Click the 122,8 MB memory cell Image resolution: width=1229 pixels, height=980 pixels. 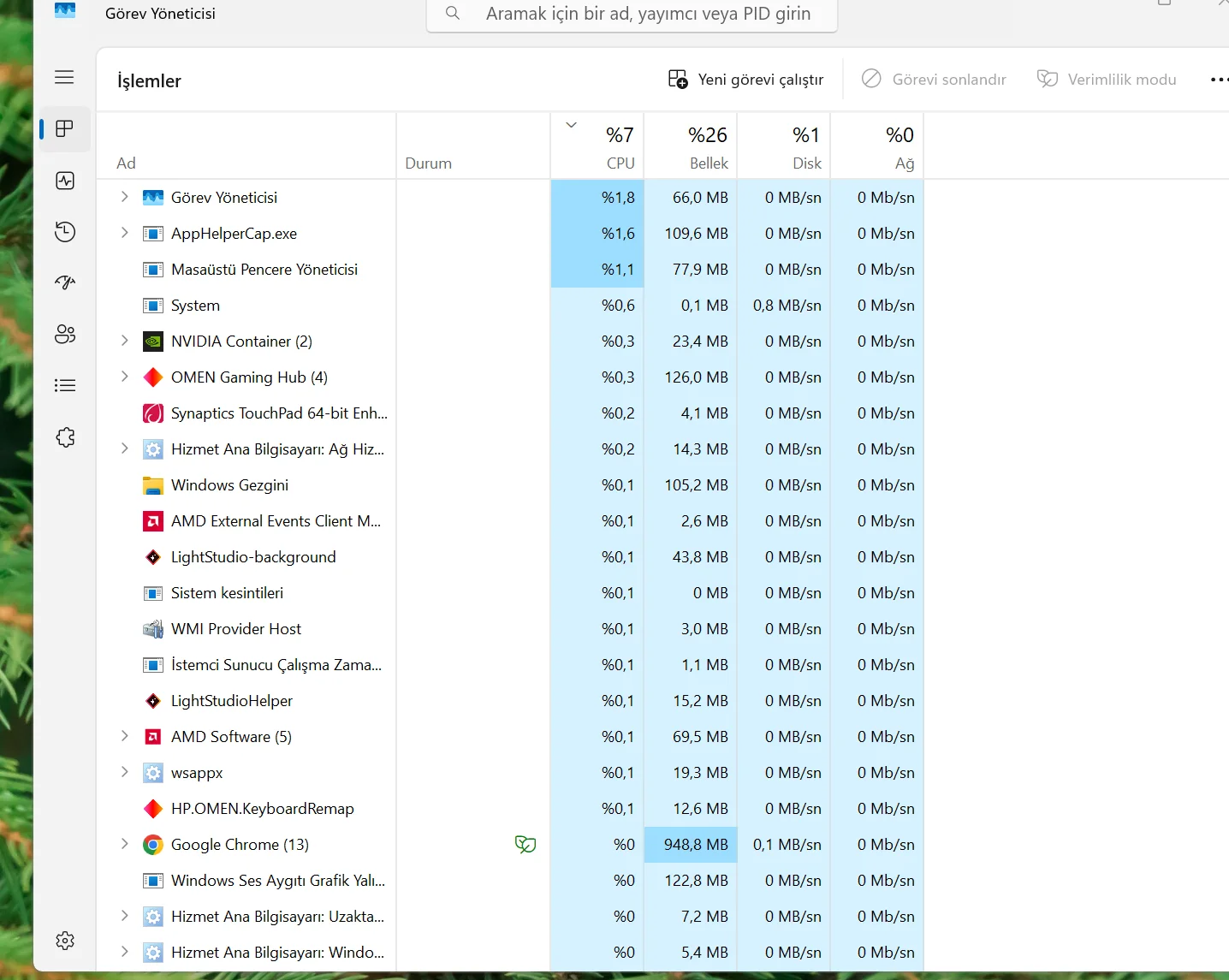tap(691, 881)
